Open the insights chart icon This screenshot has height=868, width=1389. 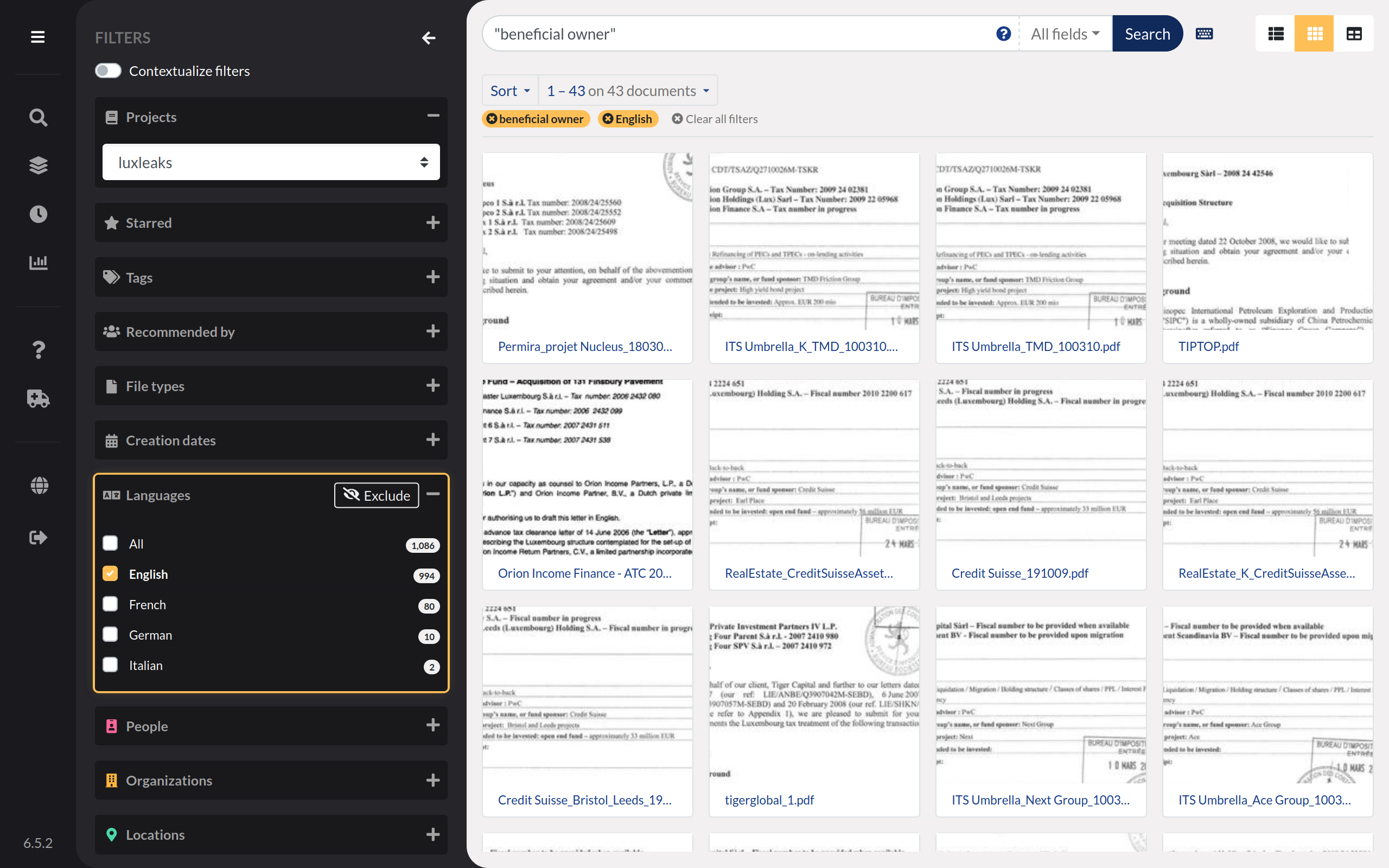39,263
